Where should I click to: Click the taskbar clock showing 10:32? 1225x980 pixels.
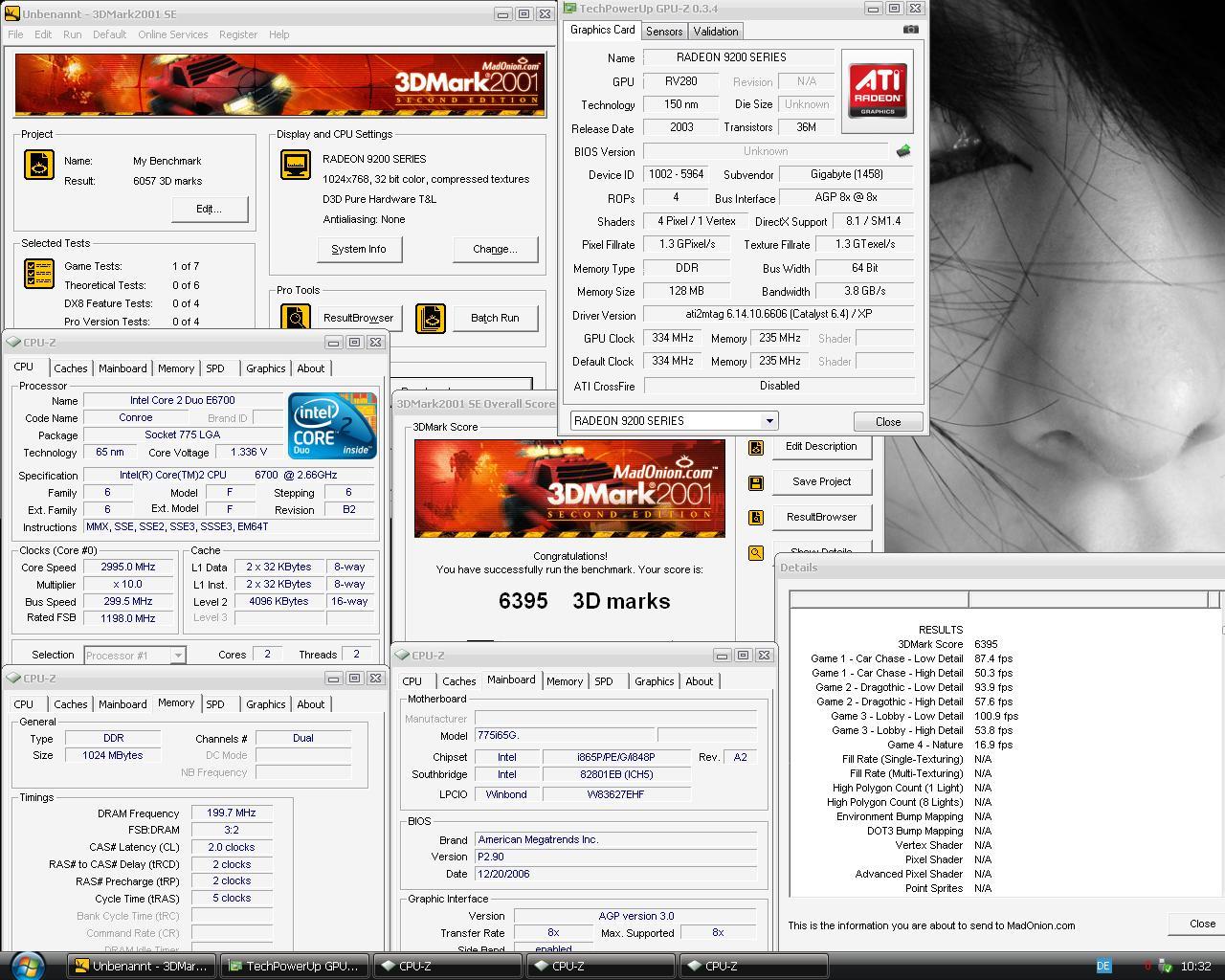point(1195,966)
